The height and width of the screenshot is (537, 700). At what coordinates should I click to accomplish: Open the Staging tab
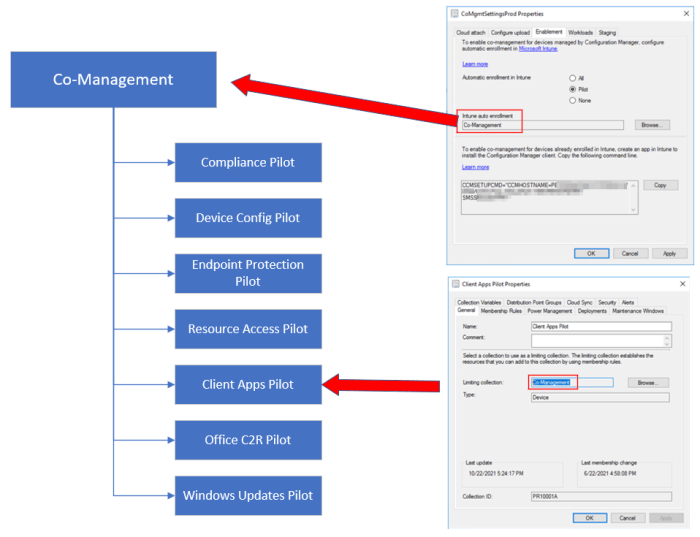point(607,32)
